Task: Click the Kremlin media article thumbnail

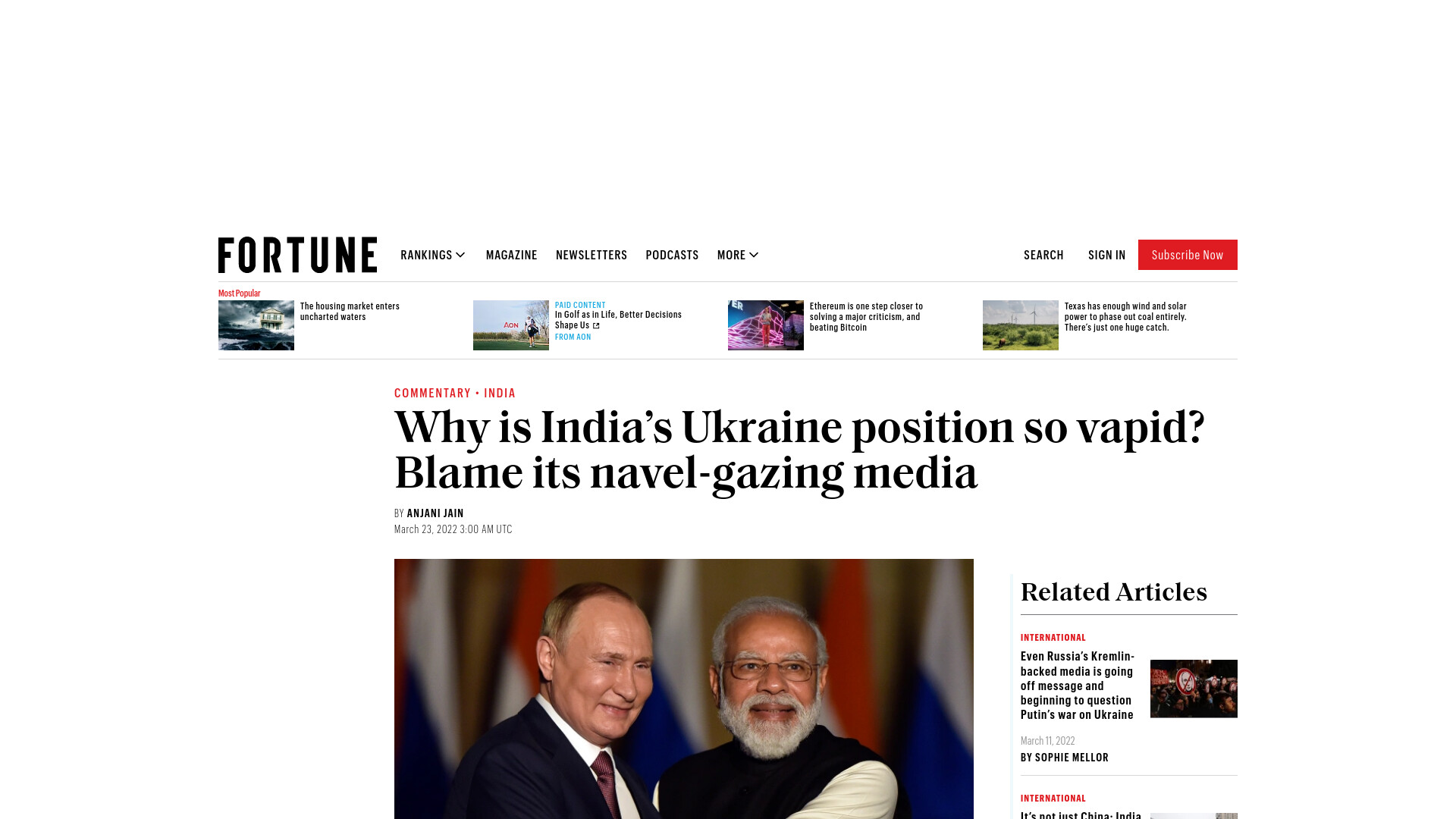Action: (x=1194, y=689)
